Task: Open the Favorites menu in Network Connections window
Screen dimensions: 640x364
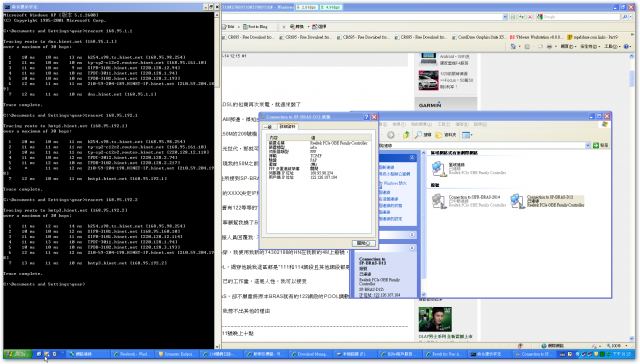Action: click(x=421, y=124)
